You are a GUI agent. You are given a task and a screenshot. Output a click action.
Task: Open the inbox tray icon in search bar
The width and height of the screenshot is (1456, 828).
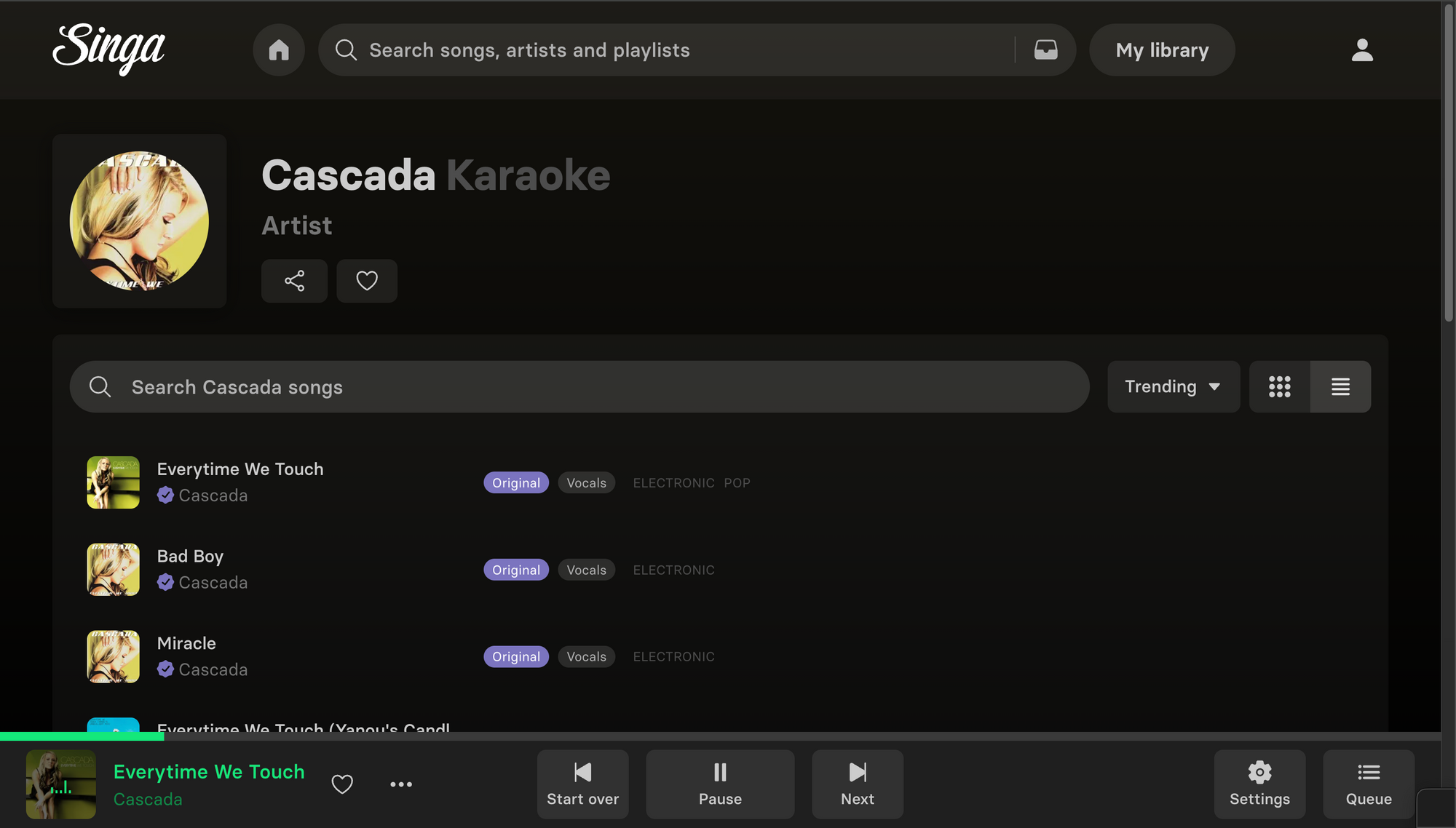pos(1046,49)
